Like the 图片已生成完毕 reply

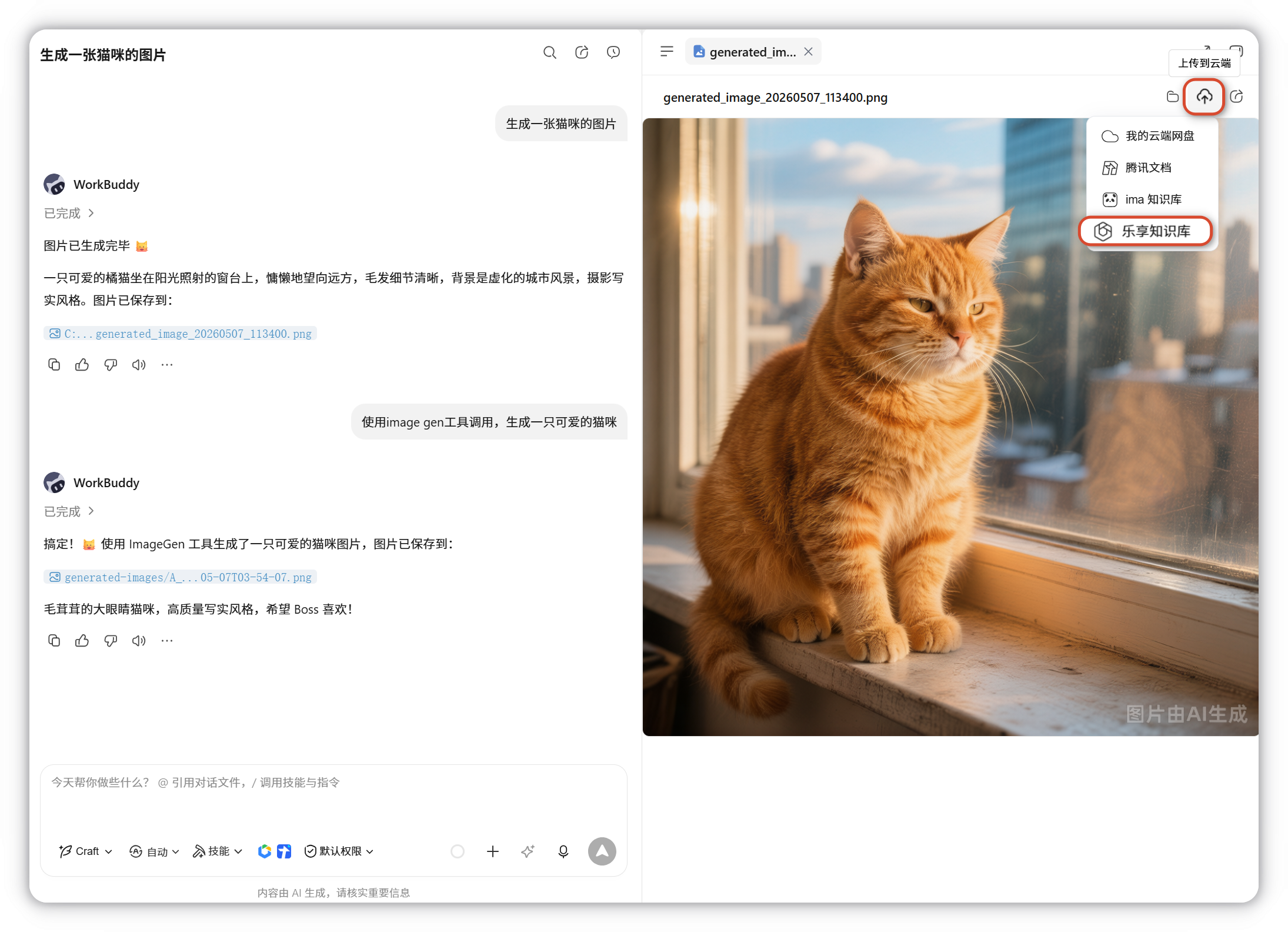[82, 365]
